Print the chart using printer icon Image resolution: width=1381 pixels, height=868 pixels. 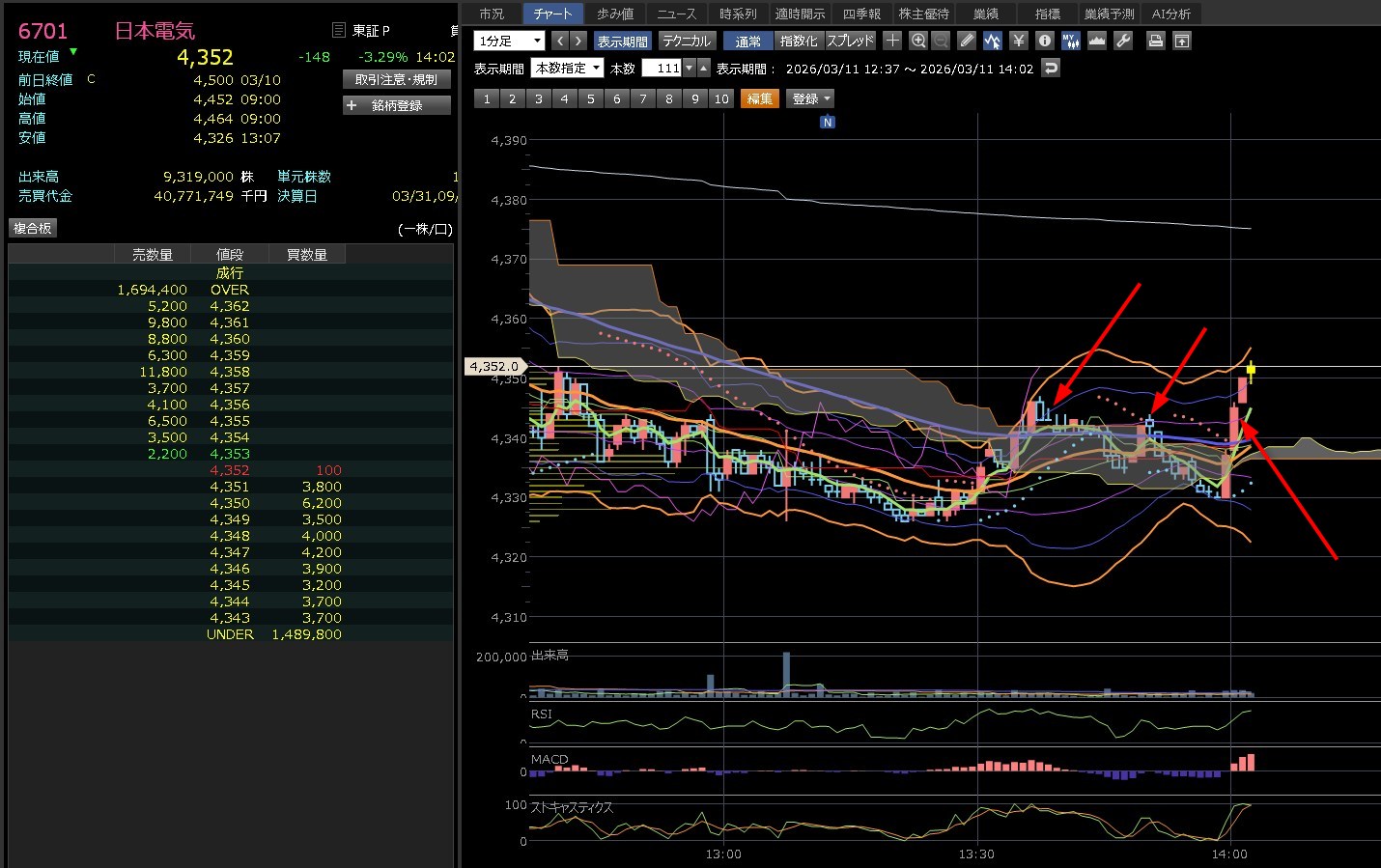(x=1155, y=41)
